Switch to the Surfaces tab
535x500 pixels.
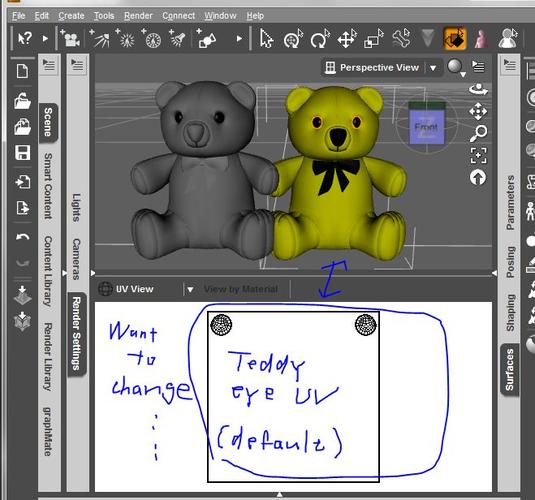pos(509,370)
